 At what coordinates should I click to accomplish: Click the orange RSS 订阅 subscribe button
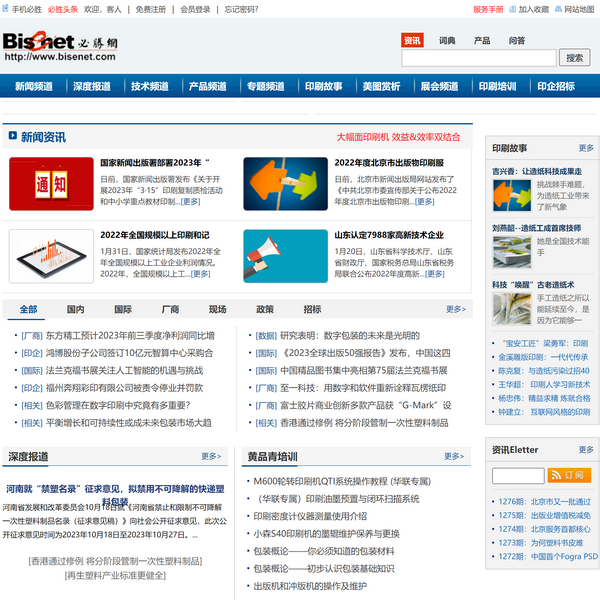(569, 474)
